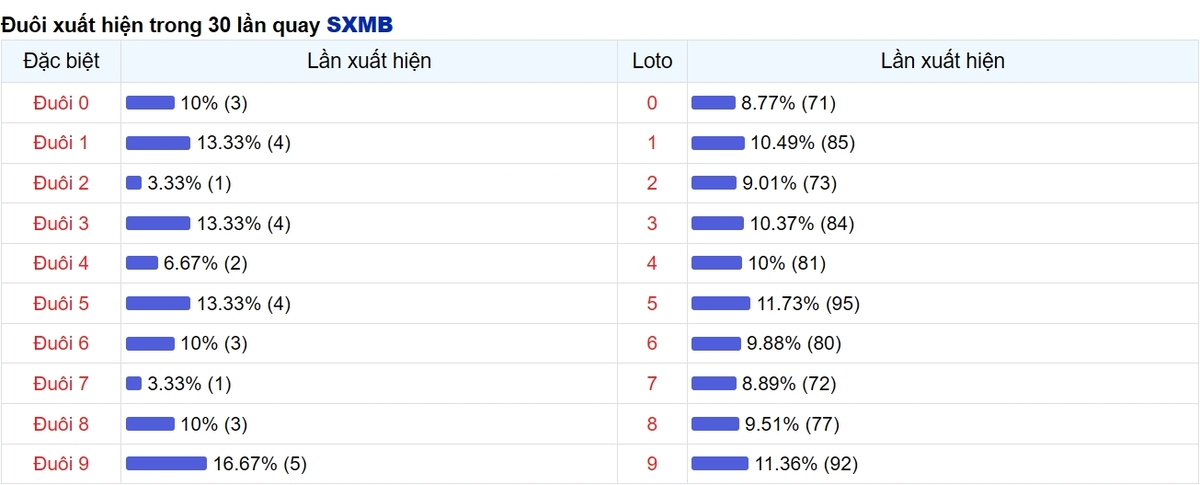Click the bar showing 16.67% (5)

pos(166,464)
